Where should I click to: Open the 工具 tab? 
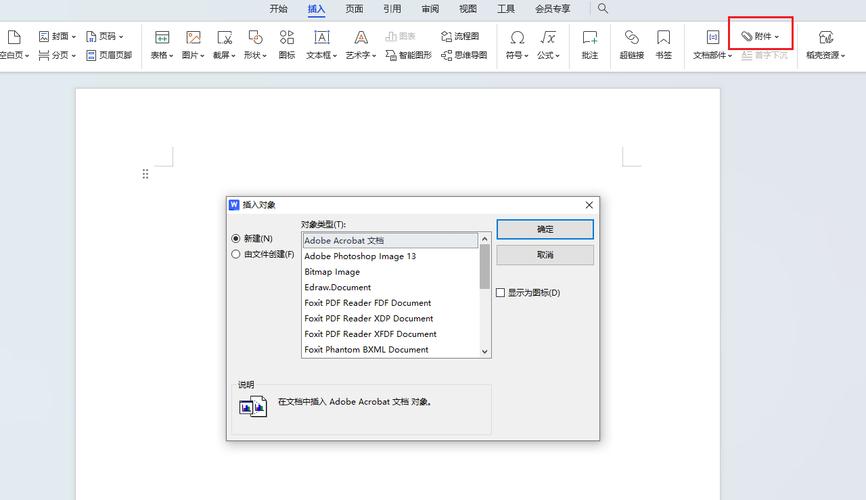pyautogui.click(x=506, y=9)
